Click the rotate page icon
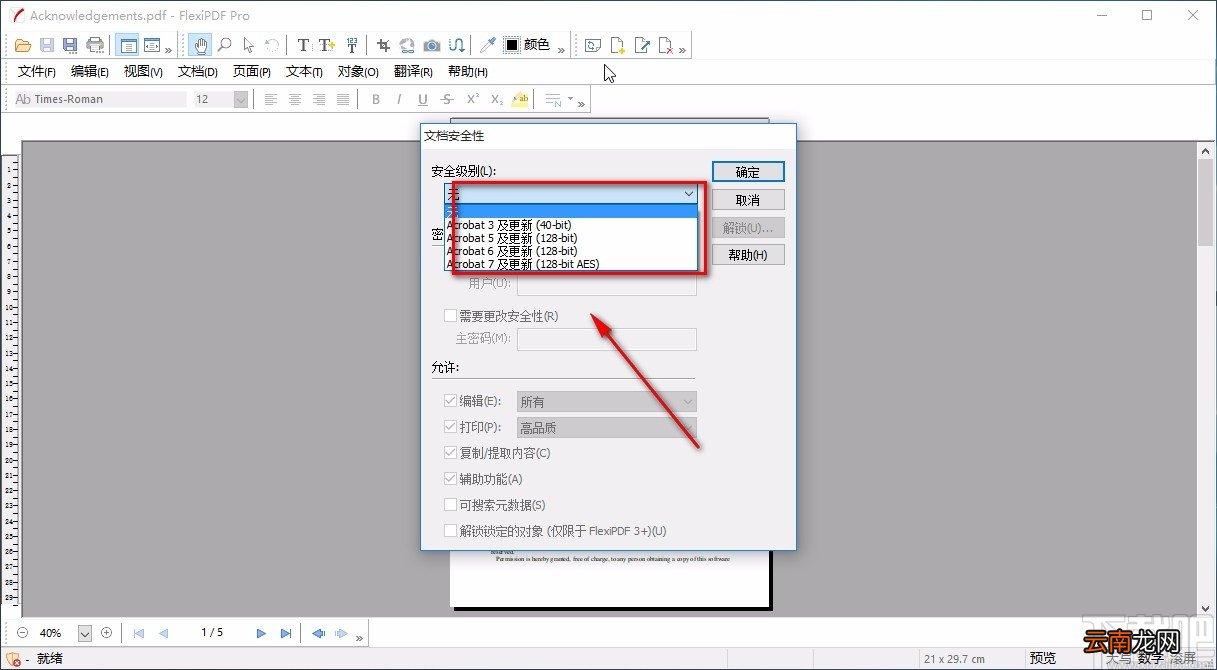 [x=594, y=45]
